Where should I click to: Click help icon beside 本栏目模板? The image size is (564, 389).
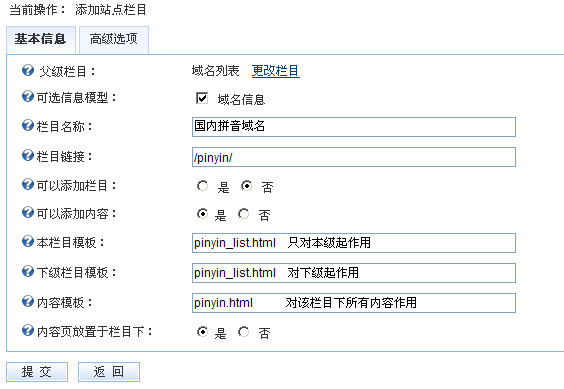pyautogui.click(x=28, y=241)
